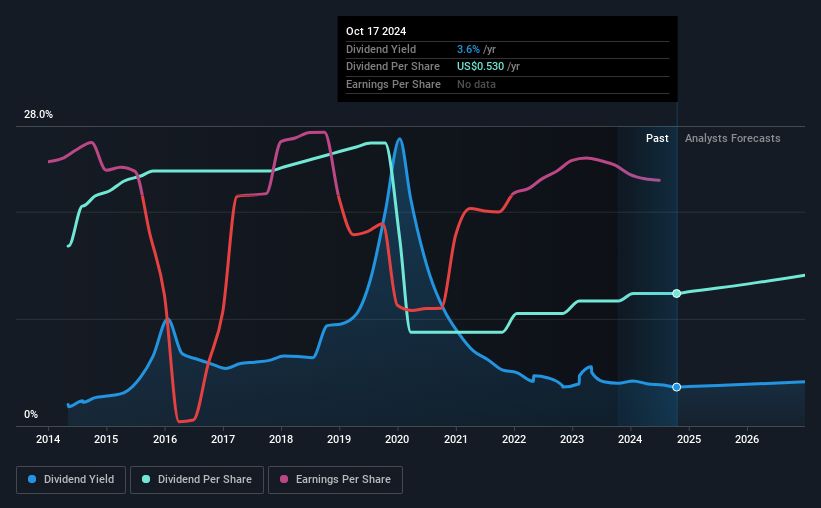Screen dimensions: 821x508
Task: Click the 2020 x-axis label
Action: (397, 439)
